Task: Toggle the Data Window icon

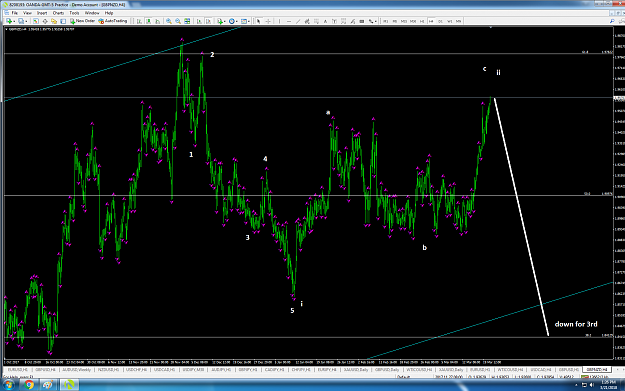Action: 45,21
